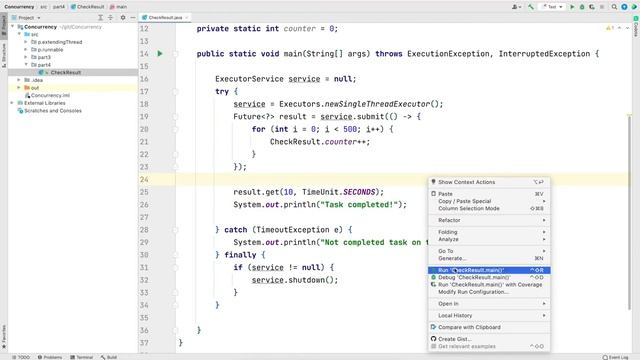Expand the part3 package arrow
The height and width of the screenshot is (360, 640).
point(26,57)
